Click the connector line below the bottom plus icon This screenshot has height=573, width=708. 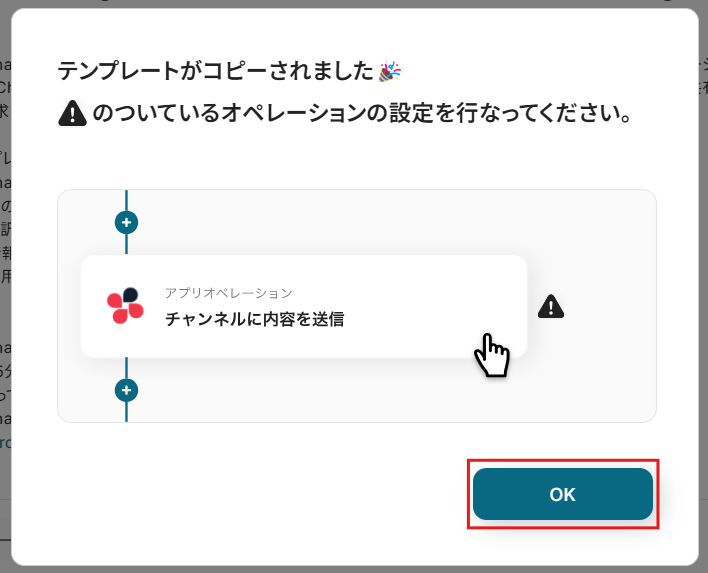coord(126,412)
